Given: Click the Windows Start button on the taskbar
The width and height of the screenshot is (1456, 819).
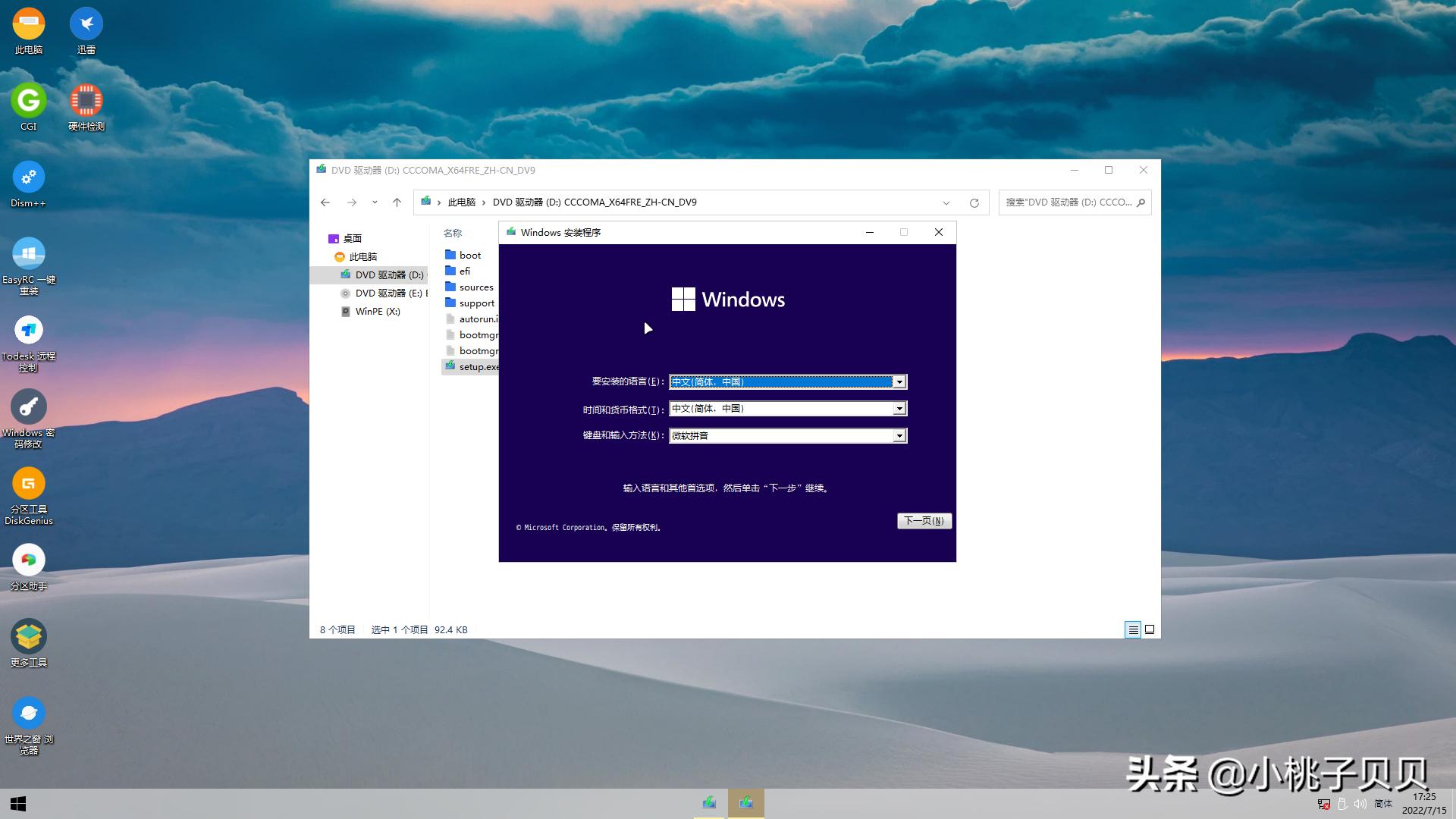Looking at the screenshot, I should [17, 803].
